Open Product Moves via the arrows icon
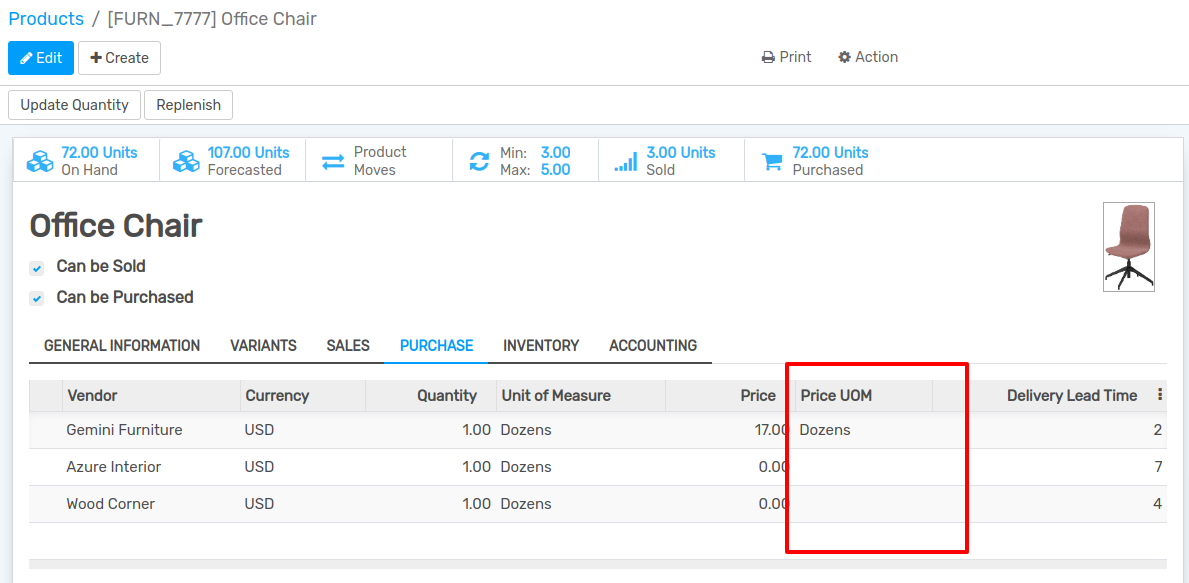The height and width of the screenshot is (583, 1189). click(x=332, y=159)
